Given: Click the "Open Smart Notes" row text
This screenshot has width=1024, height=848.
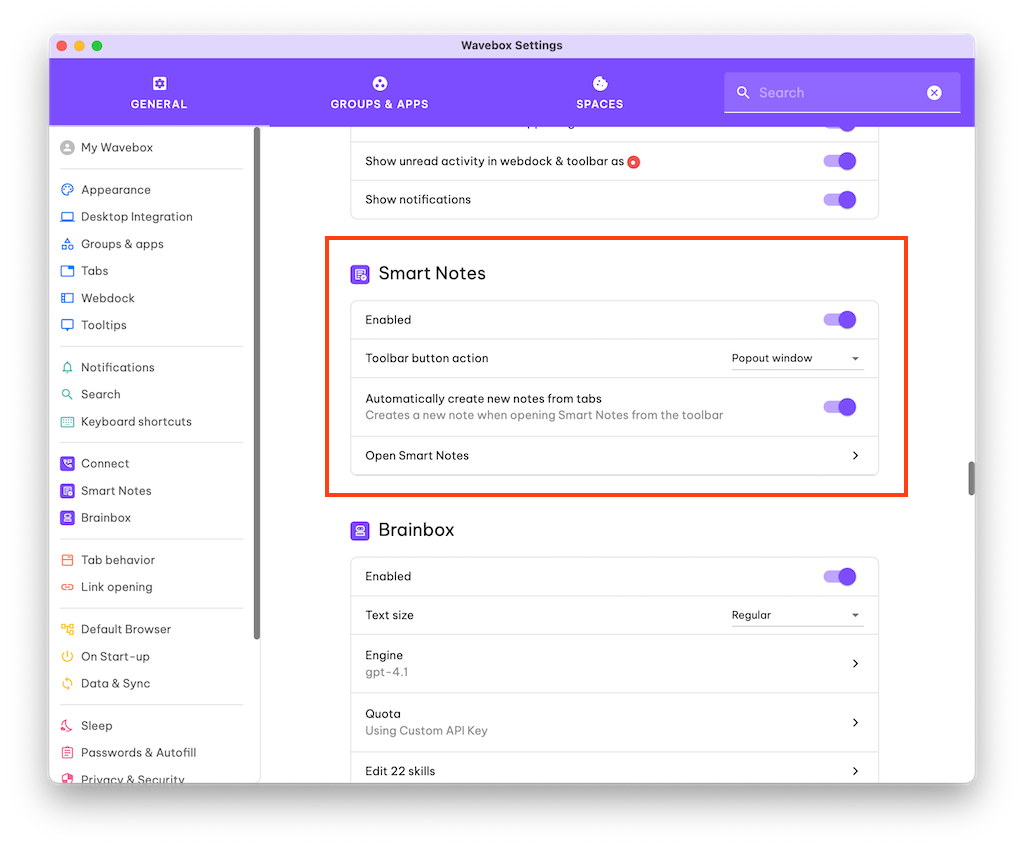Looking at the screenshot, I should 417,456.
